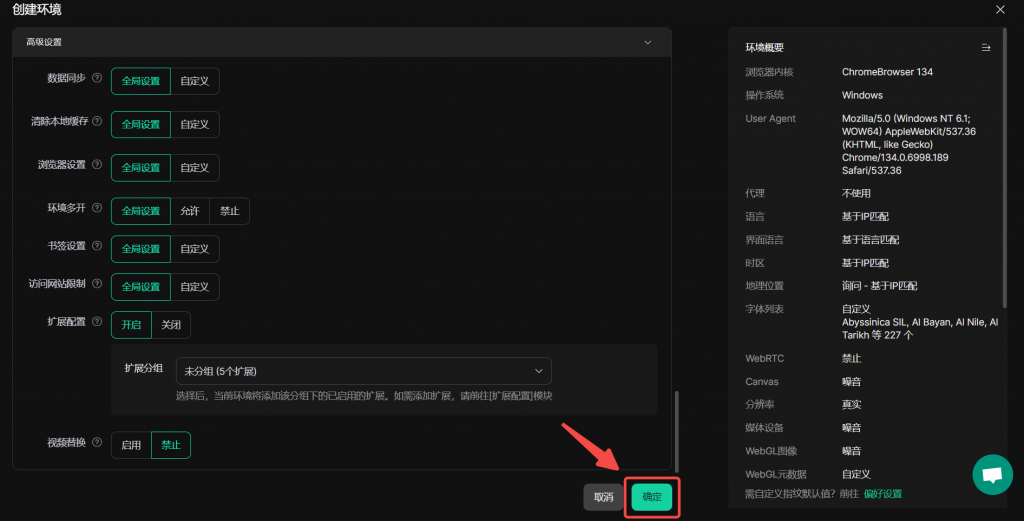Click the 确定 confirm button
Screen dimensions: 1024x521
652,497
